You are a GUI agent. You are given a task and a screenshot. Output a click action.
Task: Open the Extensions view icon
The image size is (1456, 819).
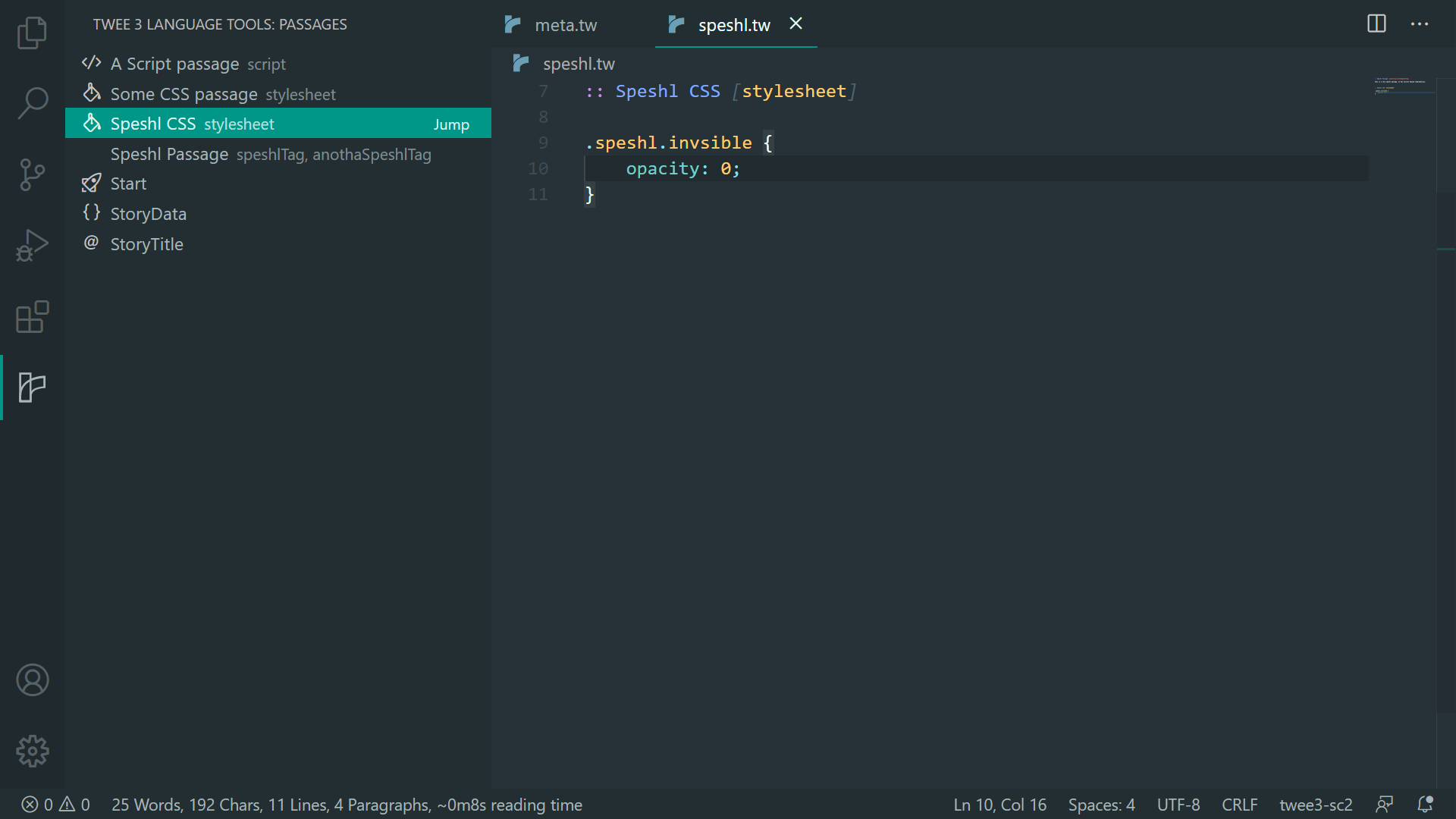pos(32,317)
